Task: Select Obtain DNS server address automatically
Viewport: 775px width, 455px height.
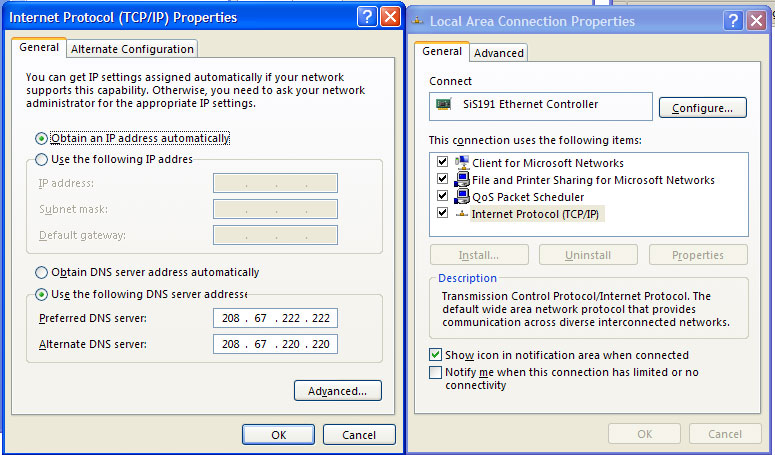Action: pyautogui.click(x=42, y=272)
